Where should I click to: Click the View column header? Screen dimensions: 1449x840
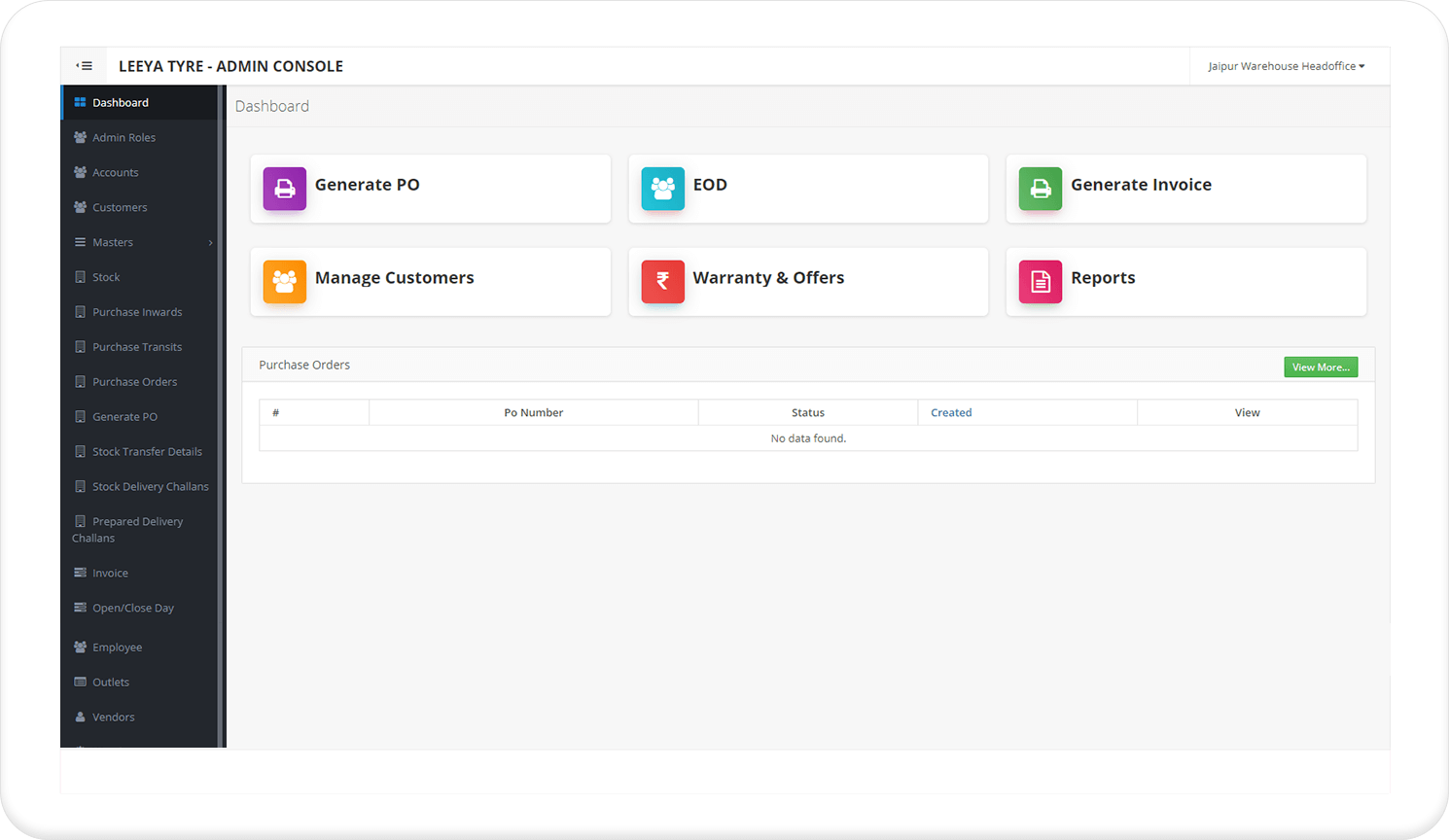pos(1248,412)
